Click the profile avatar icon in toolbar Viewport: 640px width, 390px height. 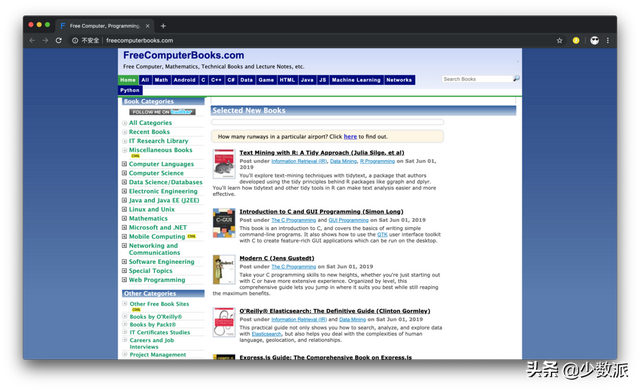[x=594, y=40]
